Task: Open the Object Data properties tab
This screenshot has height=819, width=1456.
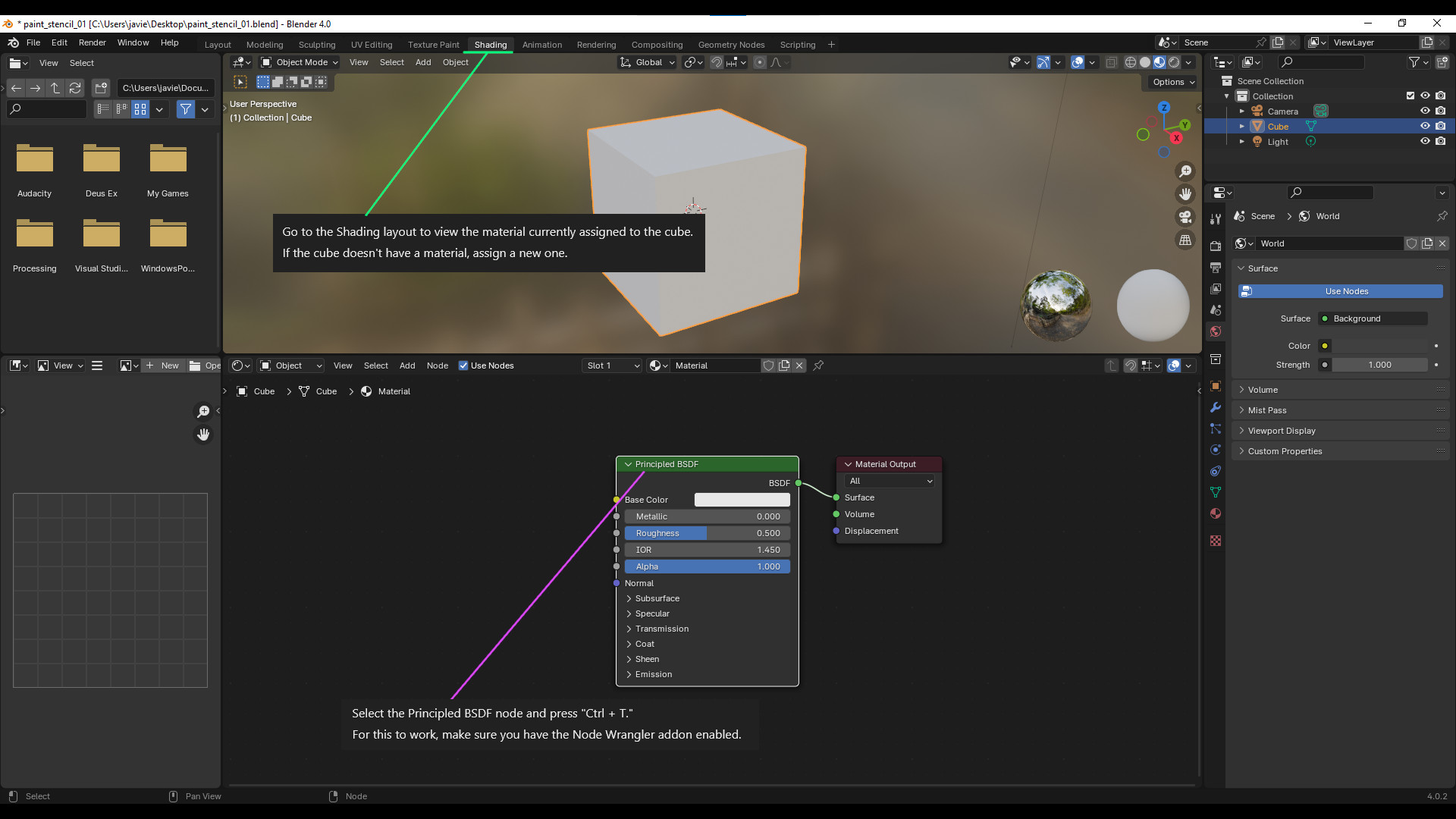Action: [x=1216, y=491]
